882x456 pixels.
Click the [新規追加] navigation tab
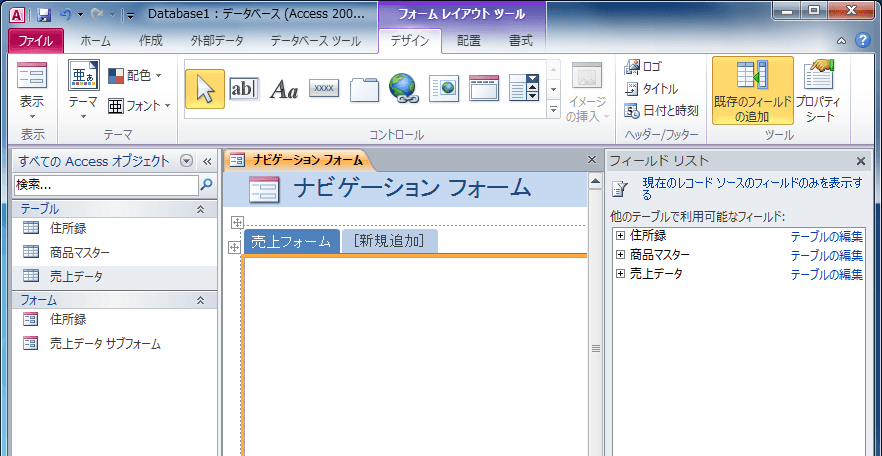[x=389, y=241]
